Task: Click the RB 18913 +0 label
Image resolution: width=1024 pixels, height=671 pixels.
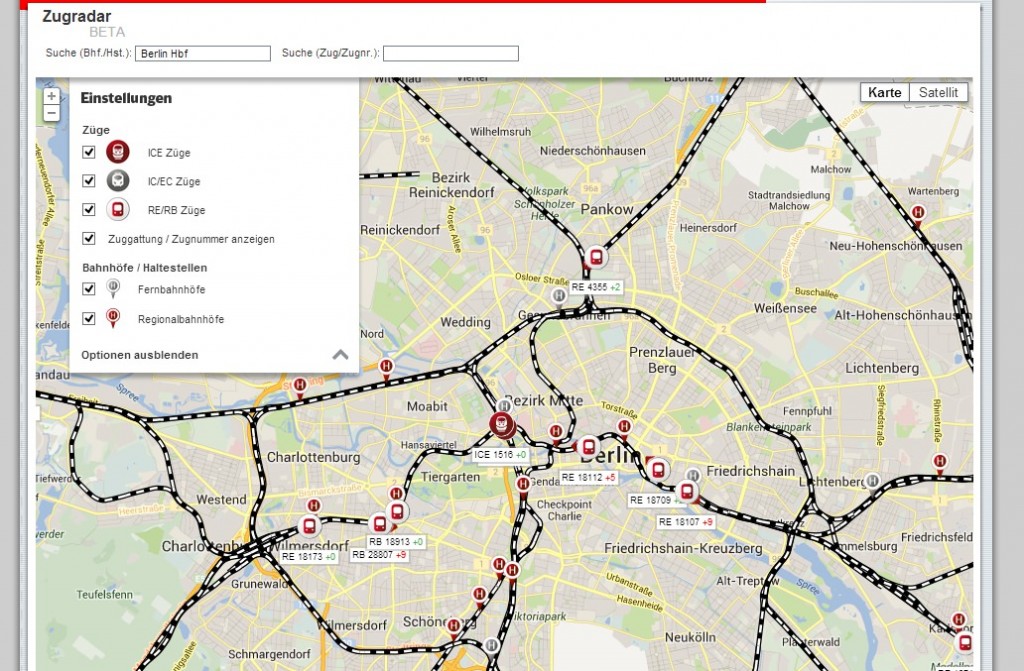Action: coord(396,542)
